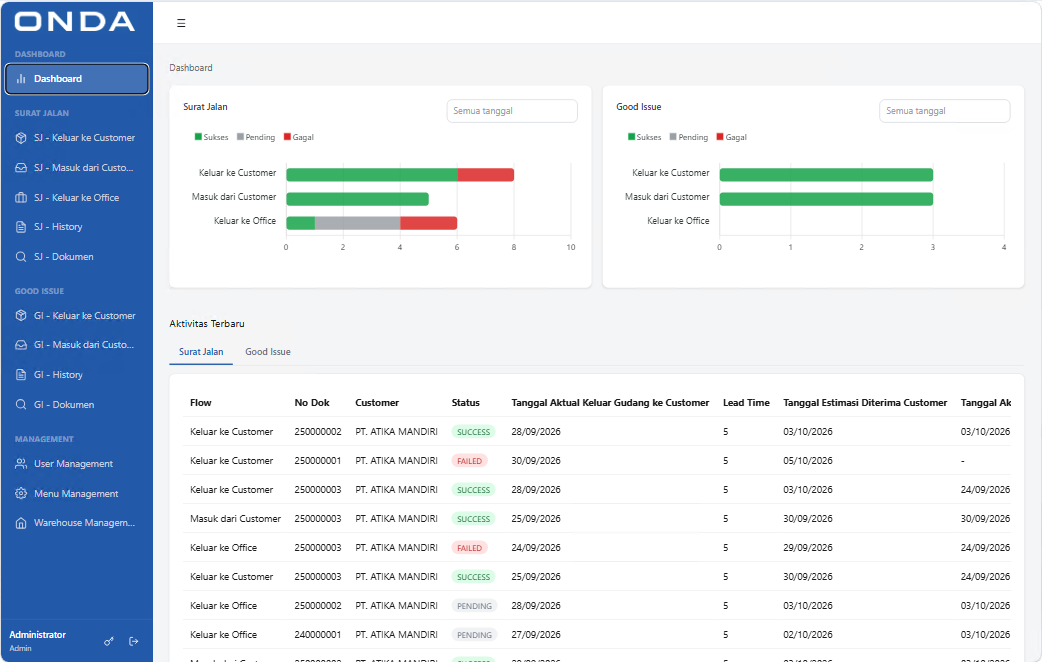
Task: Click the No Dok column header
Action: click(312, 403)
